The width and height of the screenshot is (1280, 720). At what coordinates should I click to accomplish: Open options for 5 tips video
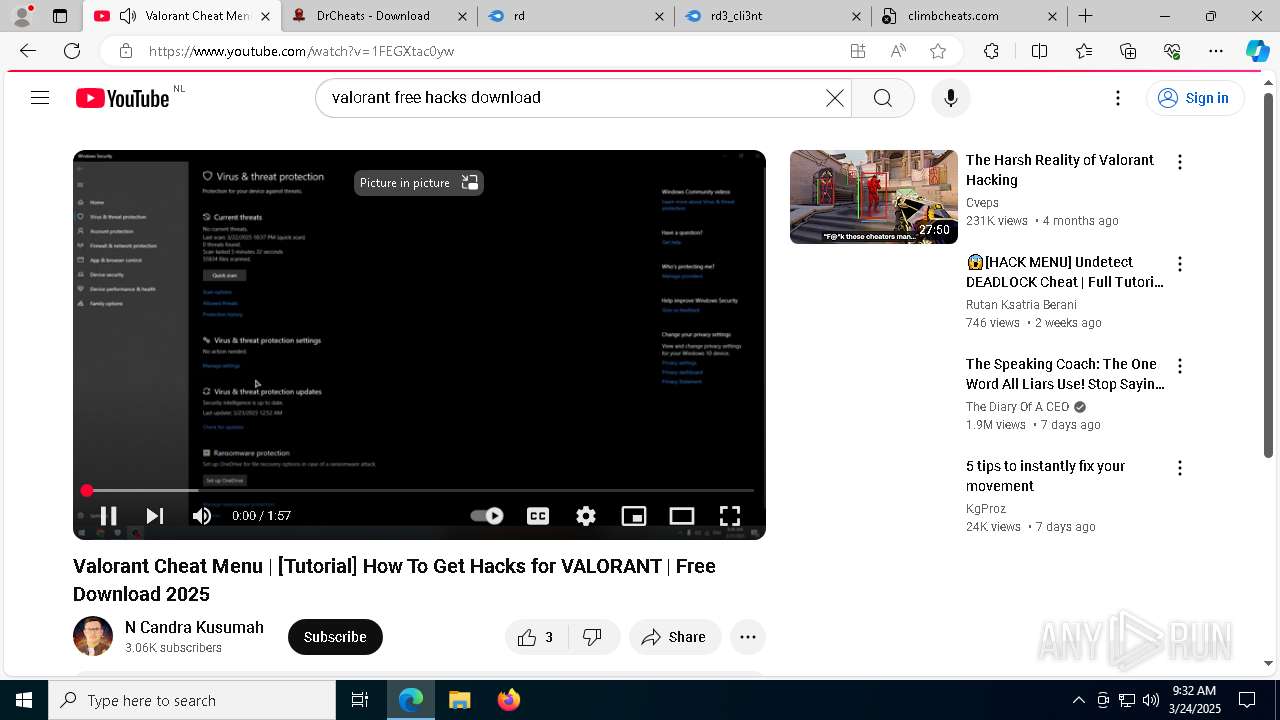click(1180, 468)
